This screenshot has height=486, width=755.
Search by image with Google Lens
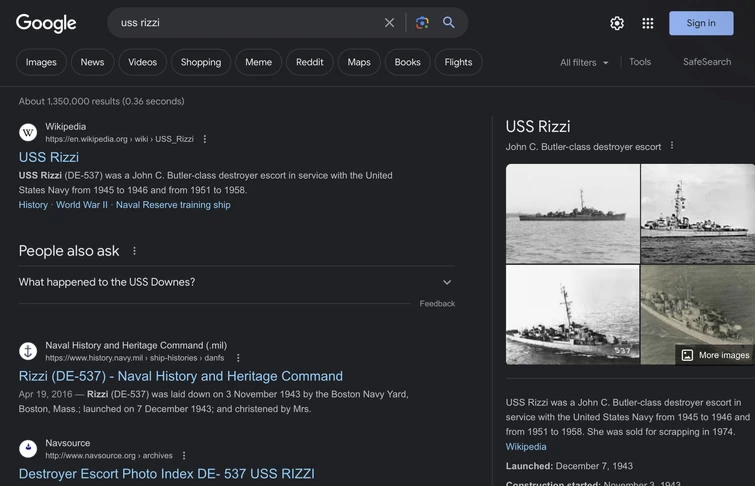(x=422, y=23)
